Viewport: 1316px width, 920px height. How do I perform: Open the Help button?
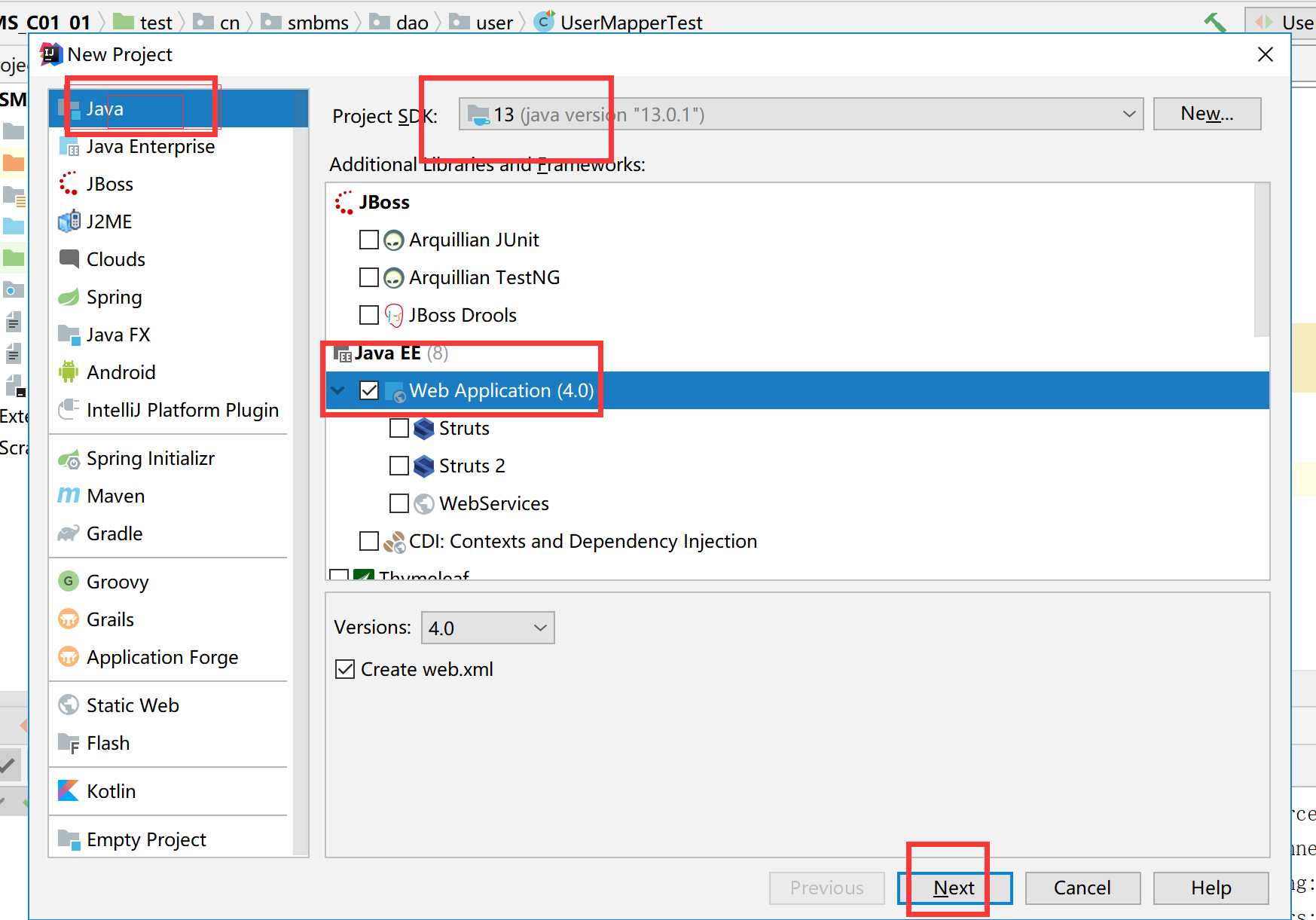pos(1211,888)
